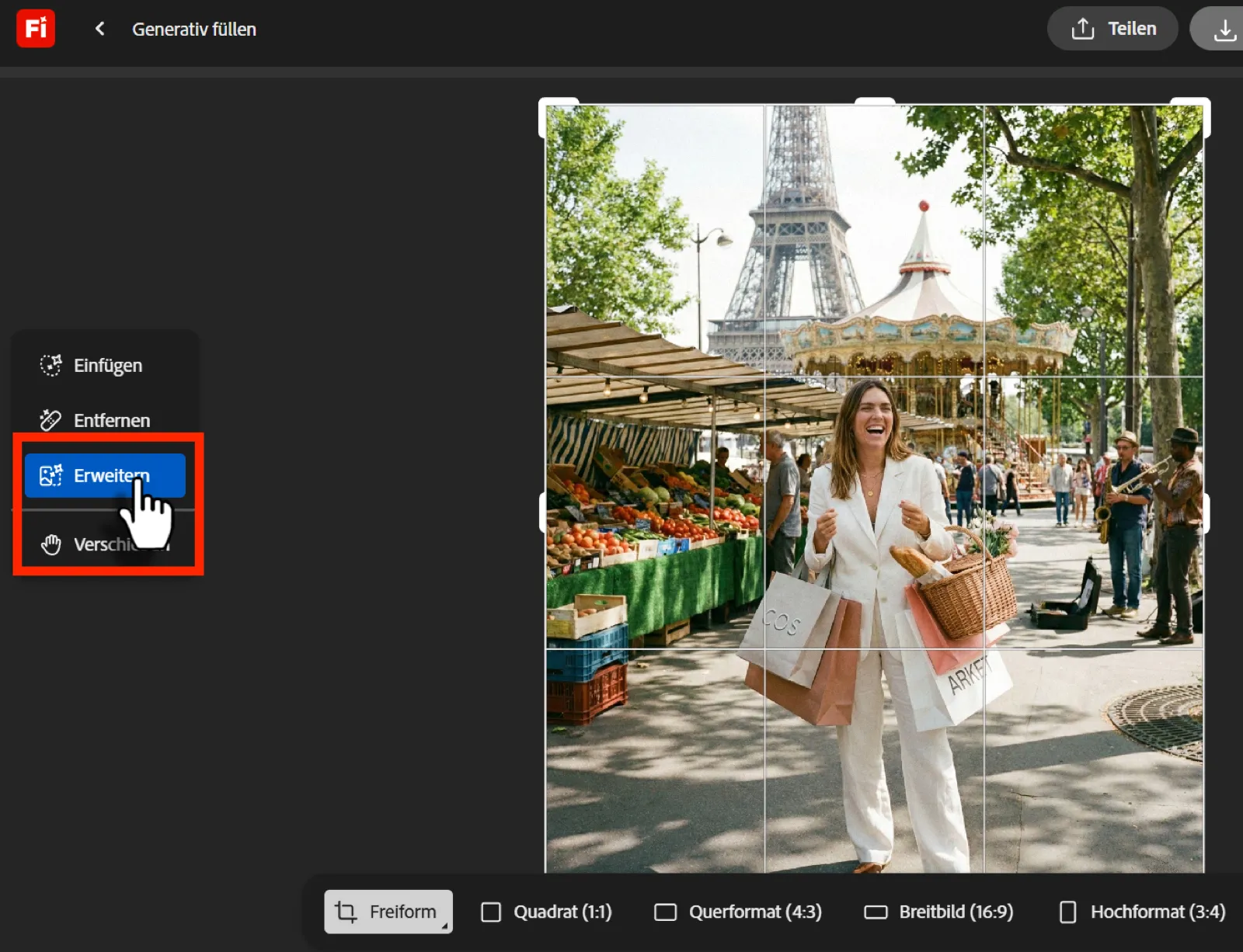Click the download icon button
This screenshot has height=952, width=1243.
point(1224,30)
